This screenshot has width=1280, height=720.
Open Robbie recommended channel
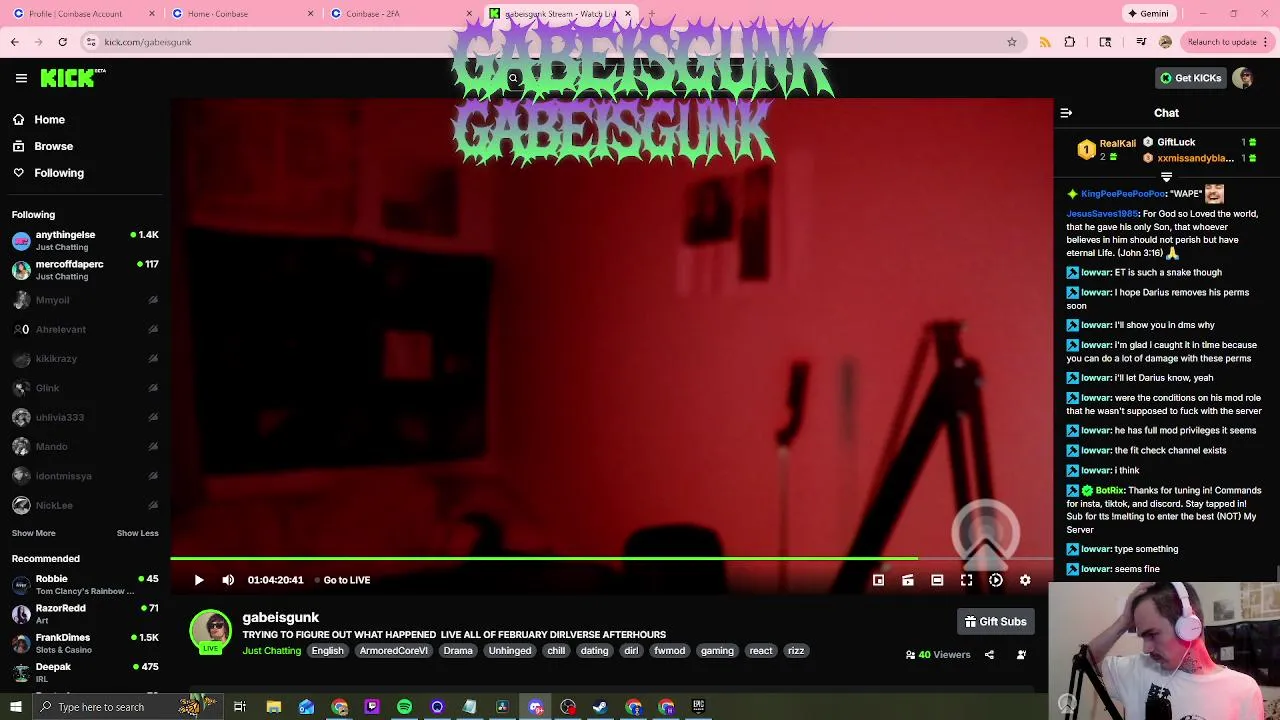click(x=85, y=585)
